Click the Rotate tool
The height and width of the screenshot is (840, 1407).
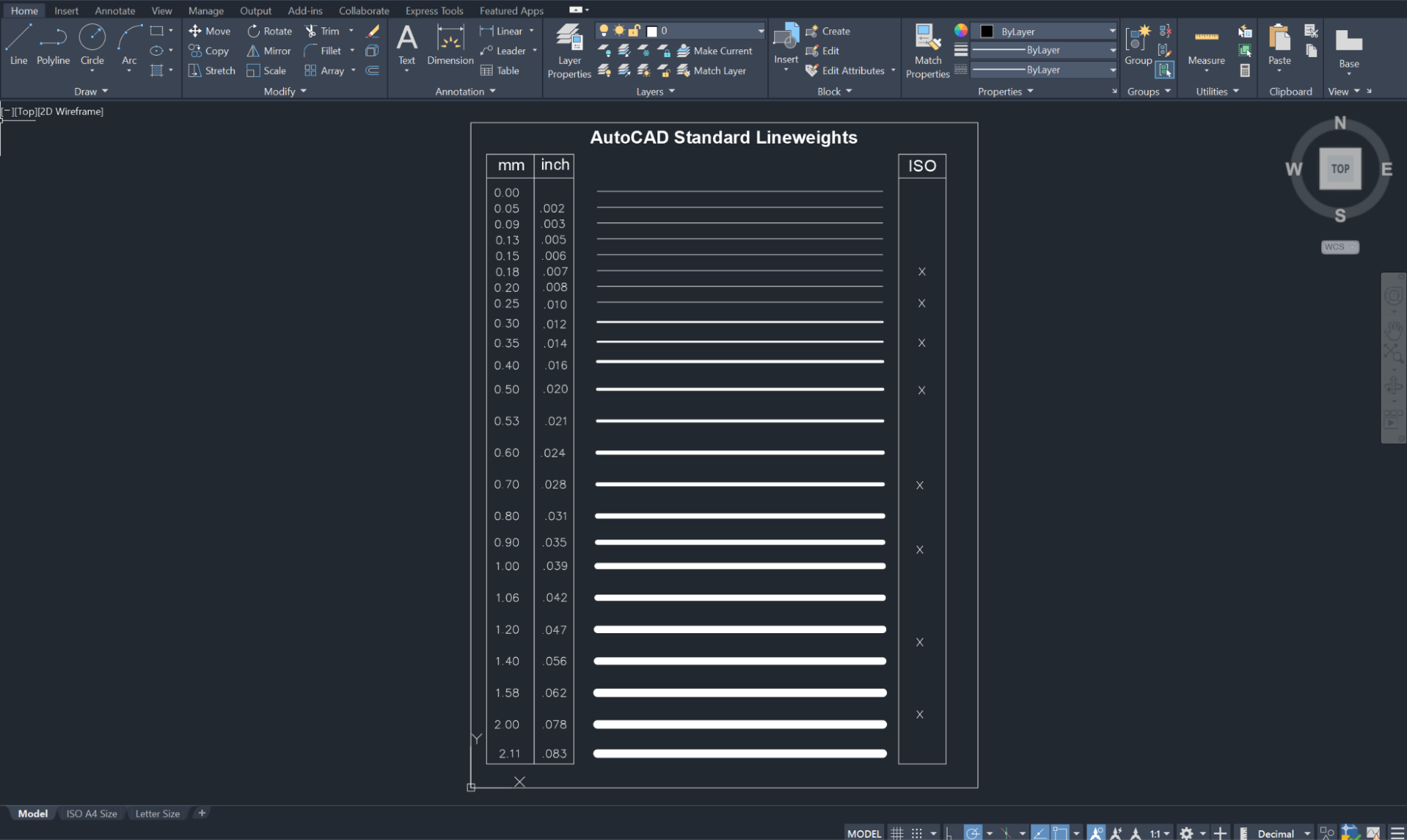point(270,31)
